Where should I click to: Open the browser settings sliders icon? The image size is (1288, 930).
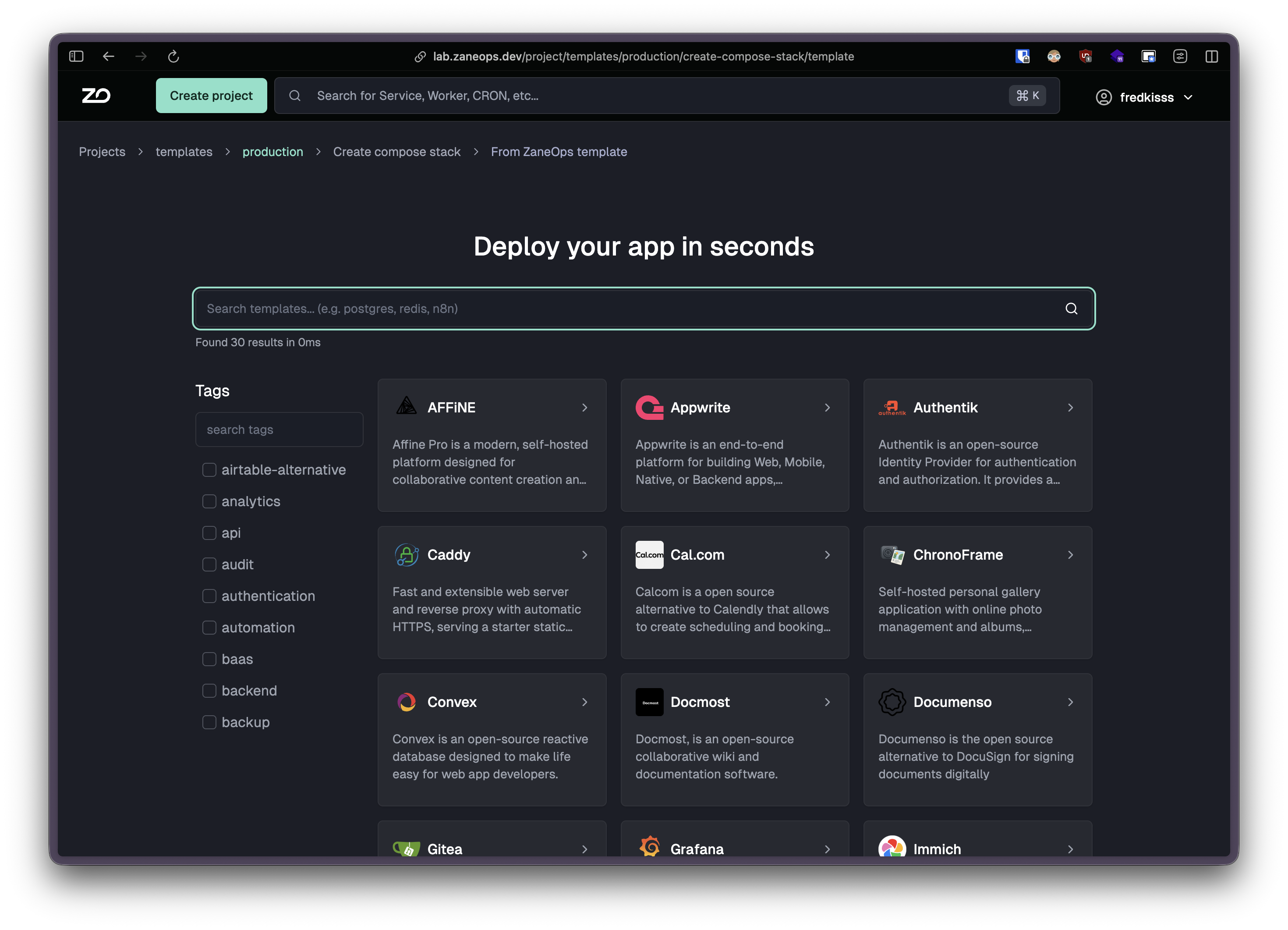coord(1180,56)
